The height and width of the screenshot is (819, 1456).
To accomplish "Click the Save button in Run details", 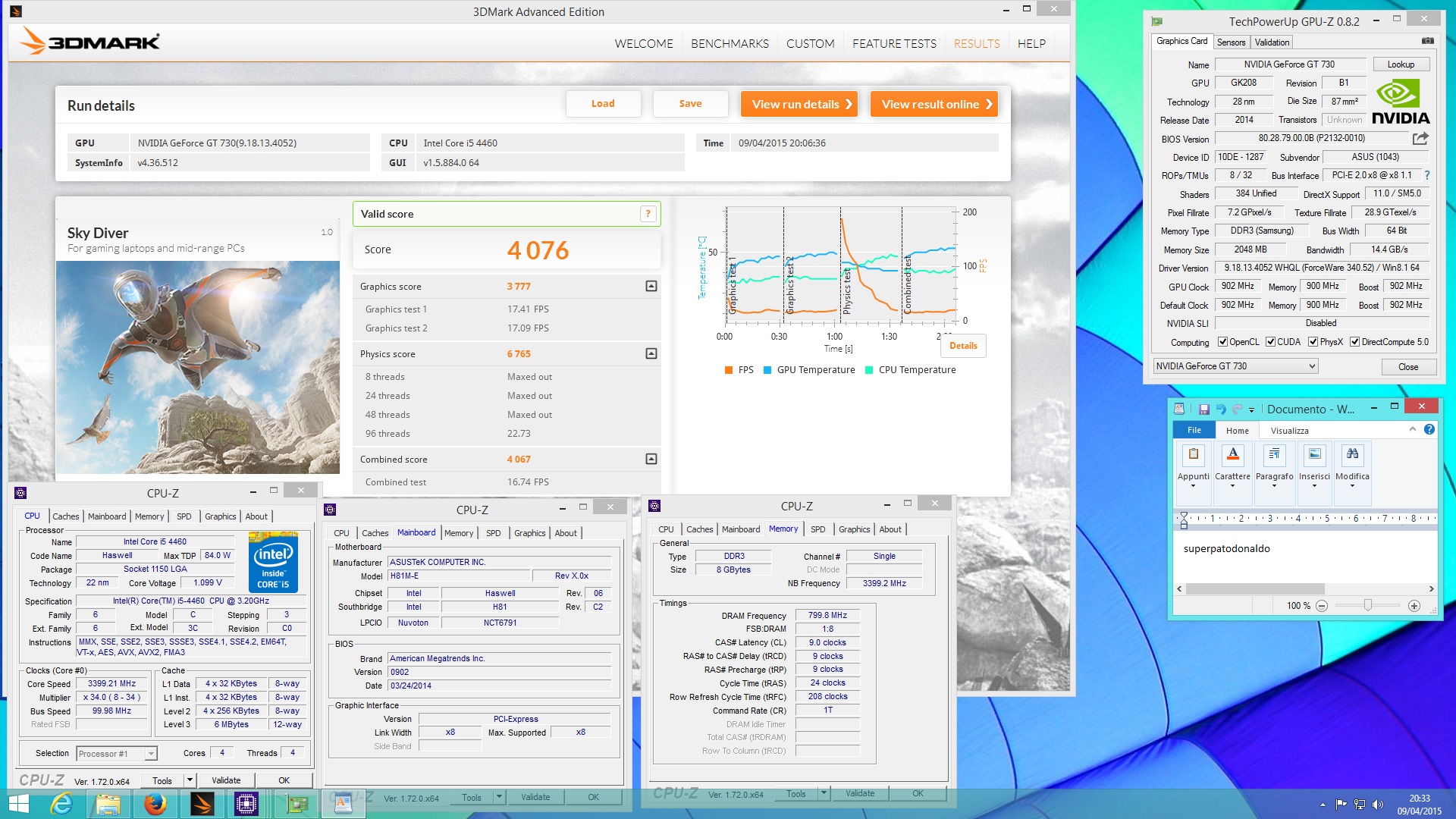I will coord(690,104).
